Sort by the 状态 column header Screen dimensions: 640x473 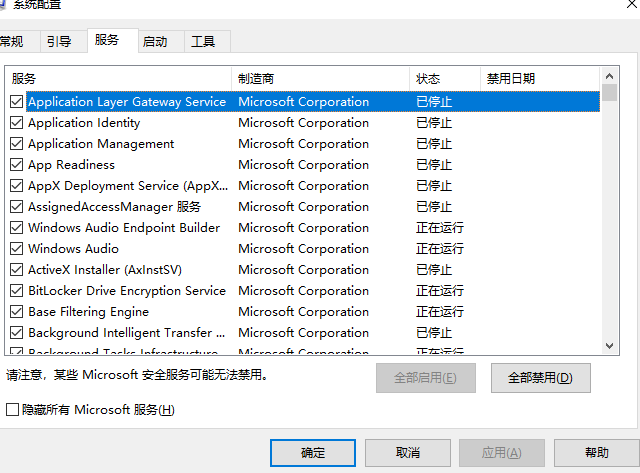445,78
